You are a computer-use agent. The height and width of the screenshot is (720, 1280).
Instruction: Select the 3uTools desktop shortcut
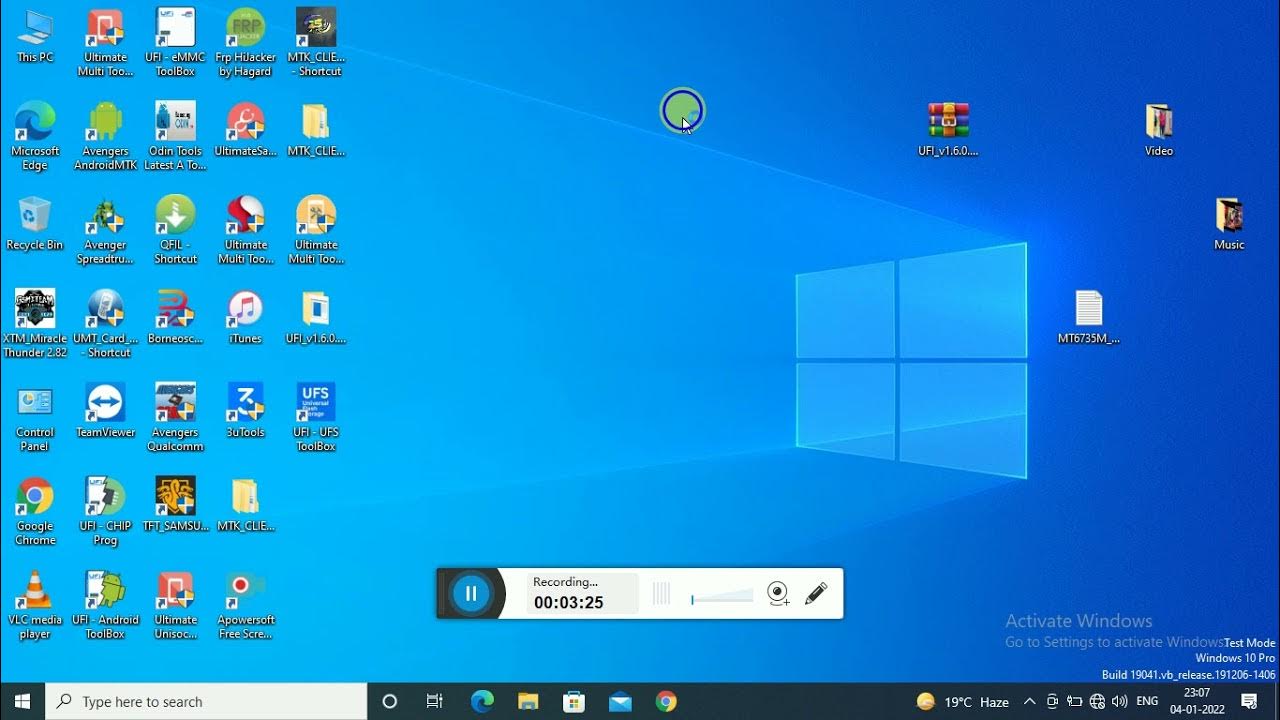pyautogui.click(x=245, y=411)
